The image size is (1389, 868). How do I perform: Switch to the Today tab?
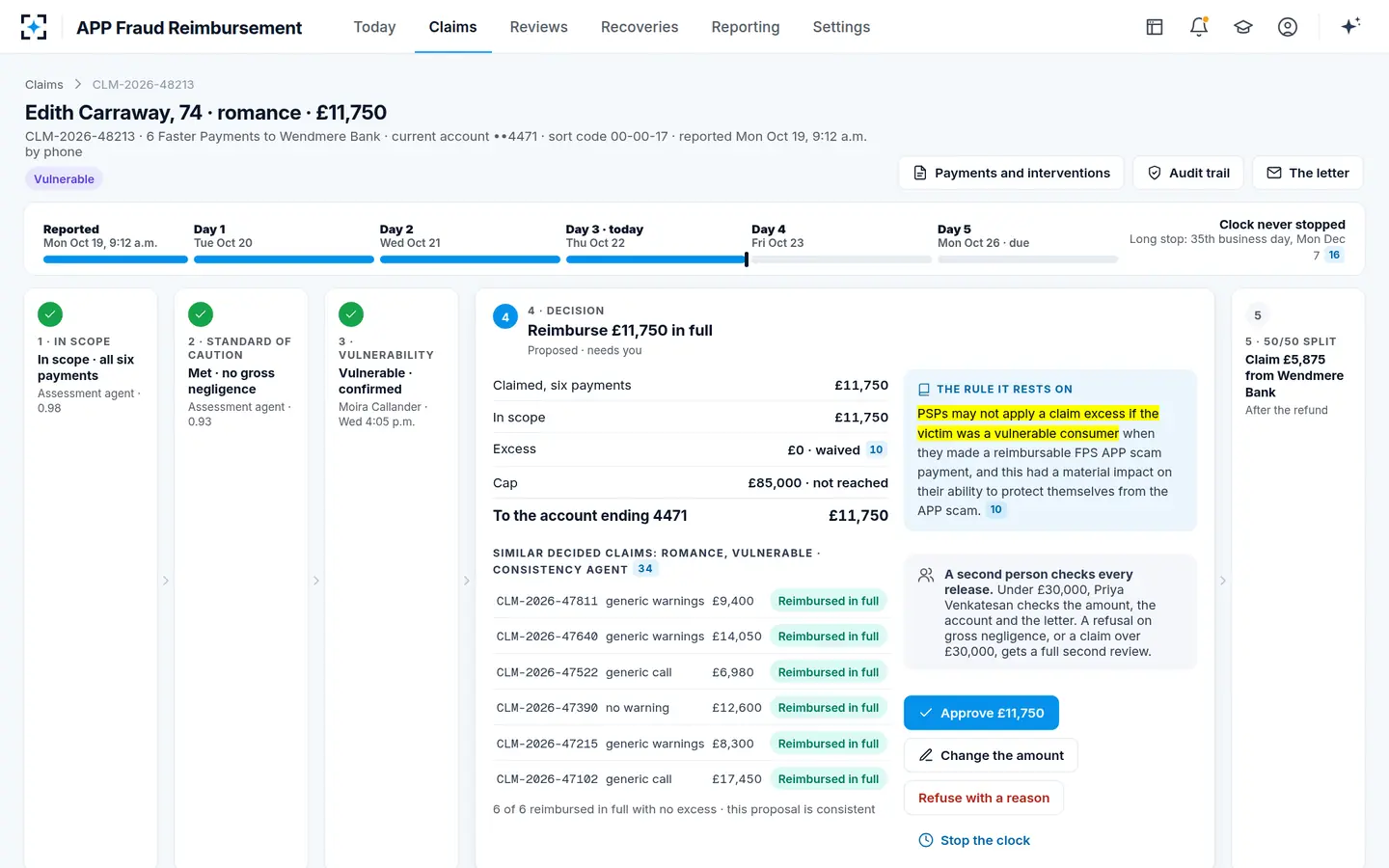click(x=374, y=27)
